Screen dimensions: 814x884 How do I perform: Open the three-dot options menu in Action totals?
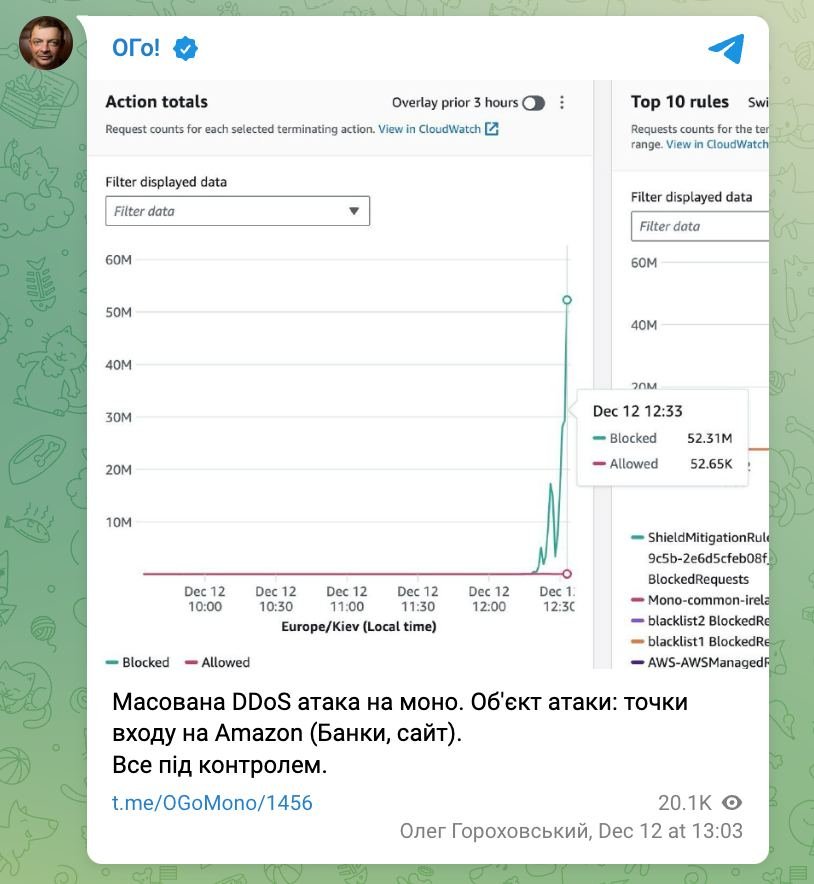tap(562, 103)
